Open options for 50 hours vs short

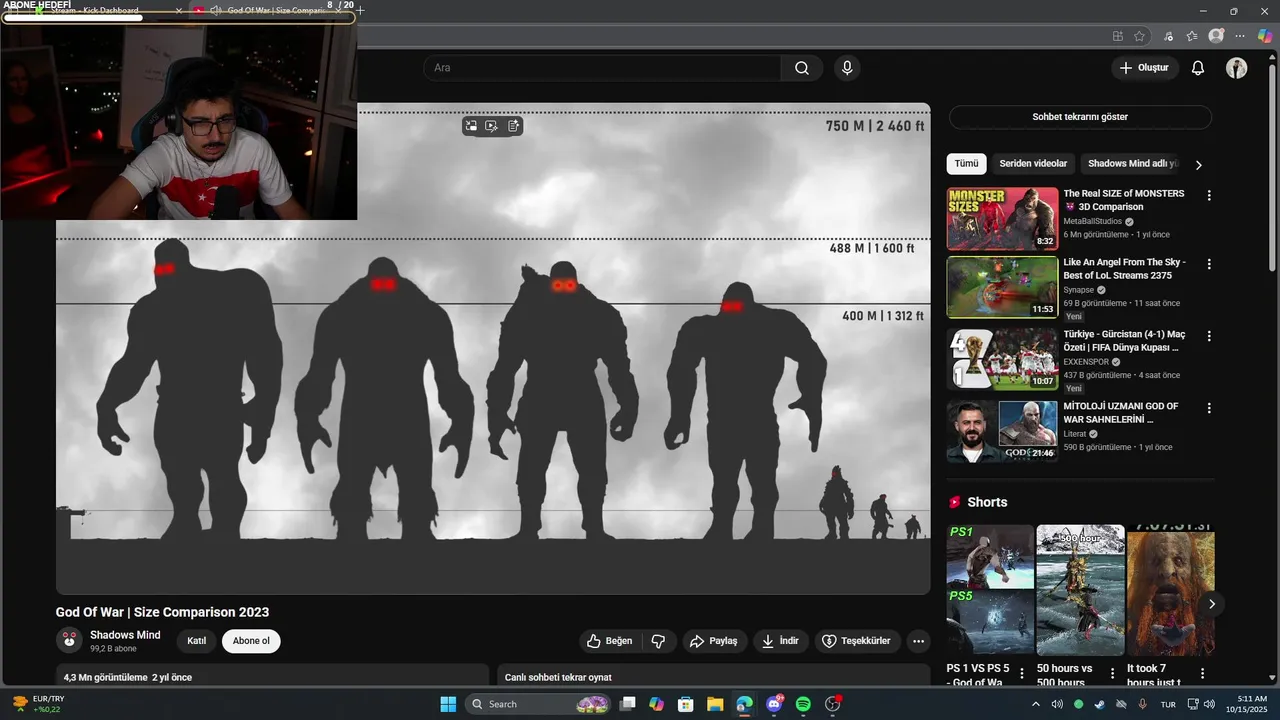[x=1112, y=674]
